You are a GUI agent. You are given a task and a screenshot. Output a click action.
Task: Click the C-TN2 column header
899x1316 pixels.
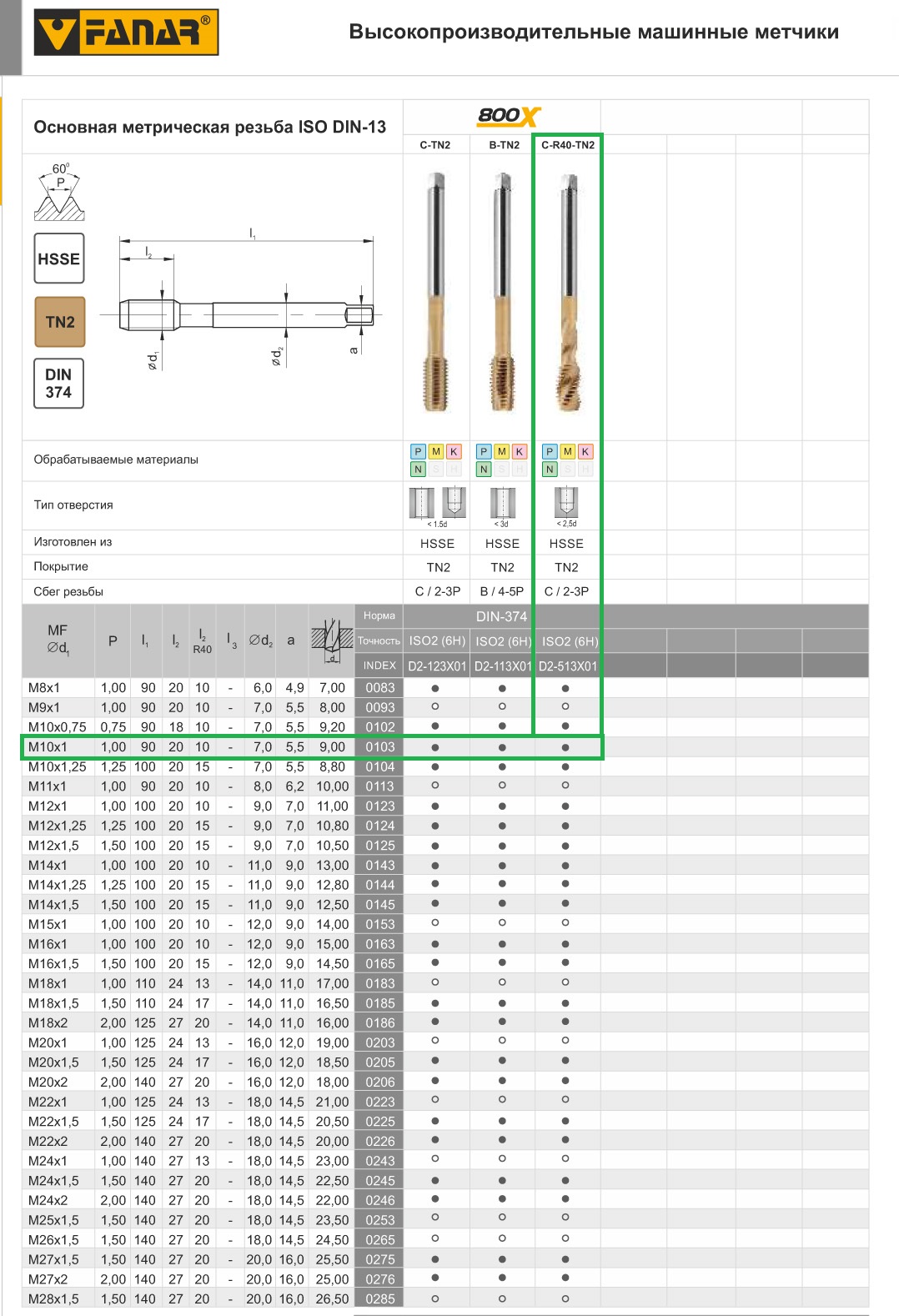point(435,145)
